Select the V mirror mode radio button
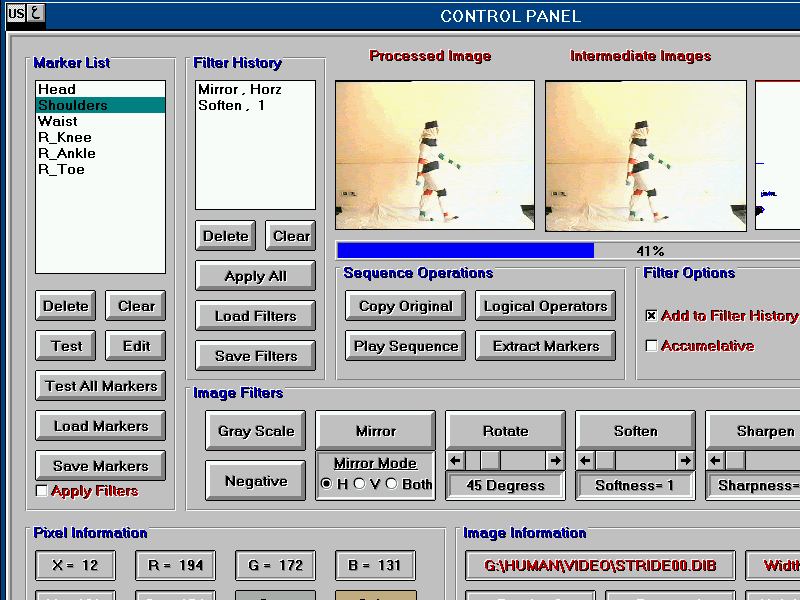The width and height of the screenshot is (800, 600). pyautogui.click(x=359, y=484)
